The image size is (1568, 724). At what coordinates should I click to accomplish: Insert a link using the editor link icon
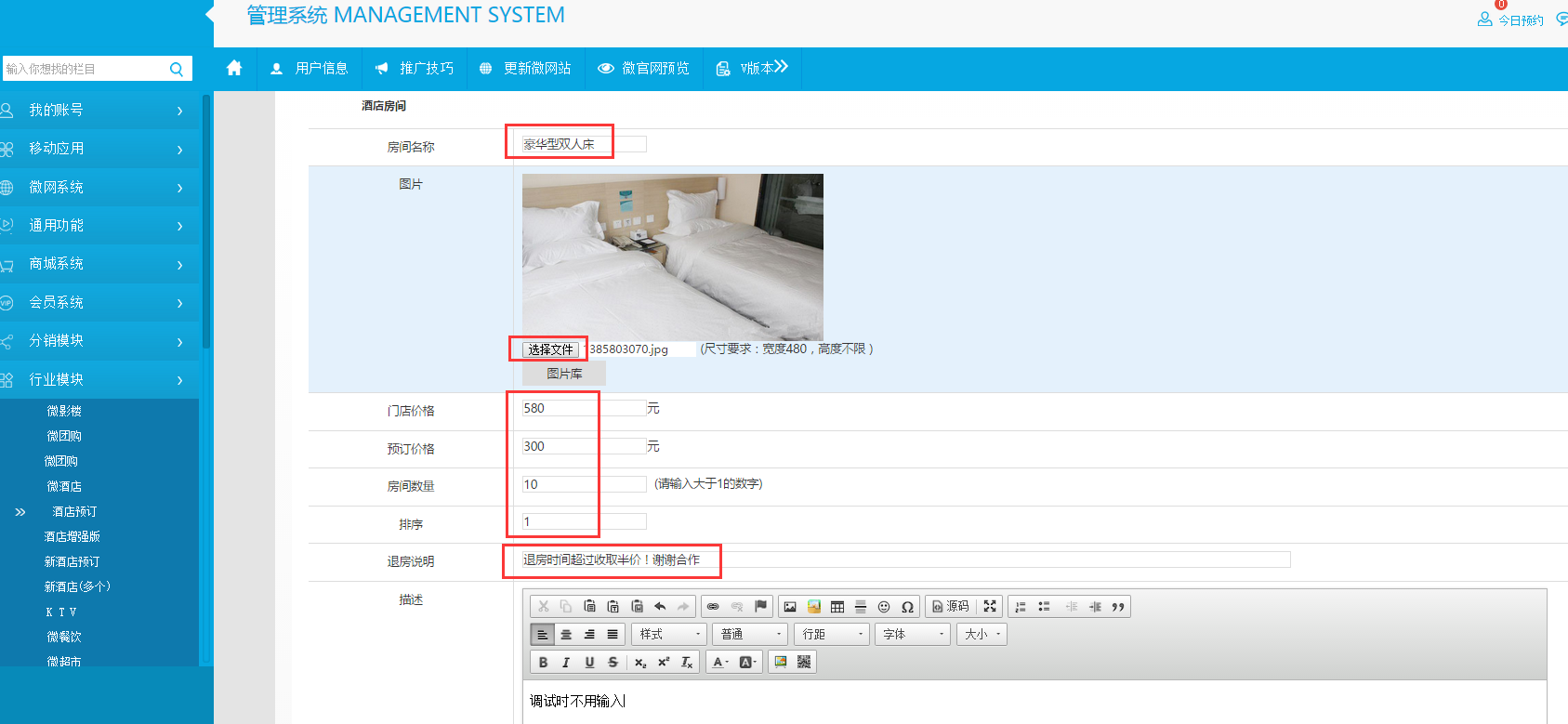[713, 607]
